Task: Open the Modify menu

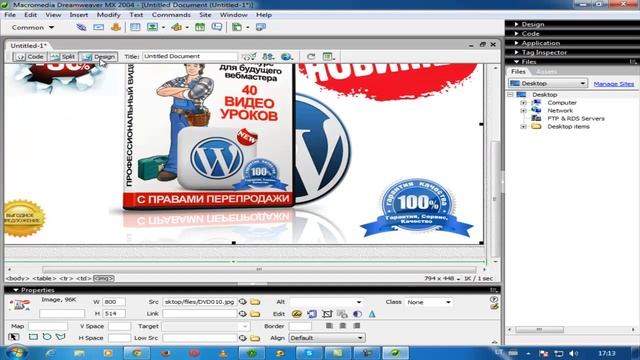Action: (109, 15)
